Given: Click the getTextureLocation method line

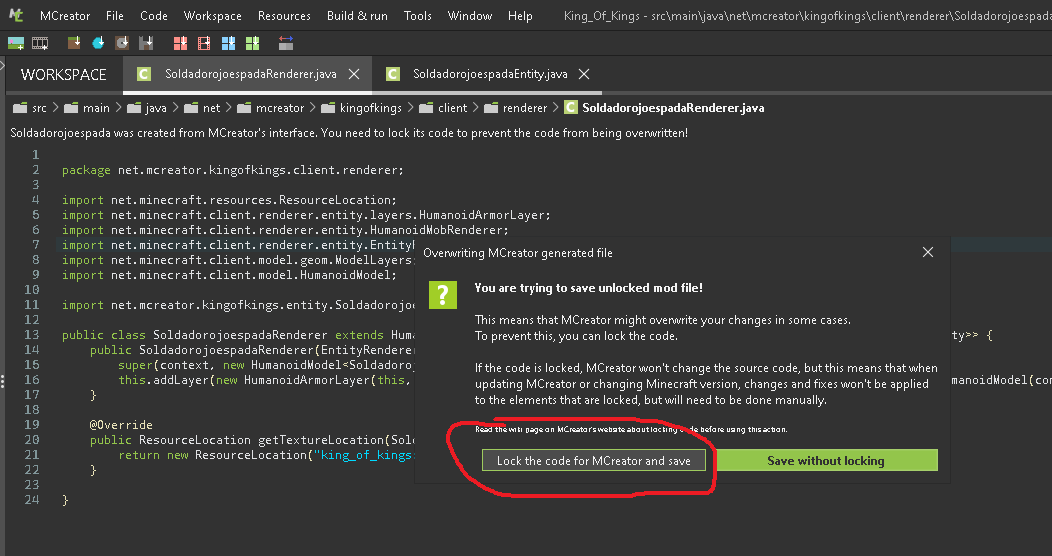Looking at the screenshot, I should click(x=252, y=440).
